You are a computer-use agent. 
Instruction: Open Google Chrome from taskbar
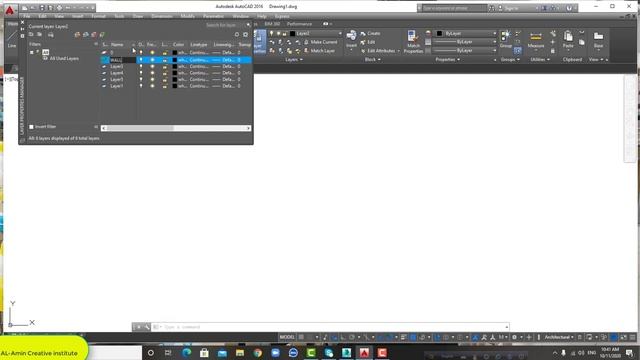tap(258, 353)
